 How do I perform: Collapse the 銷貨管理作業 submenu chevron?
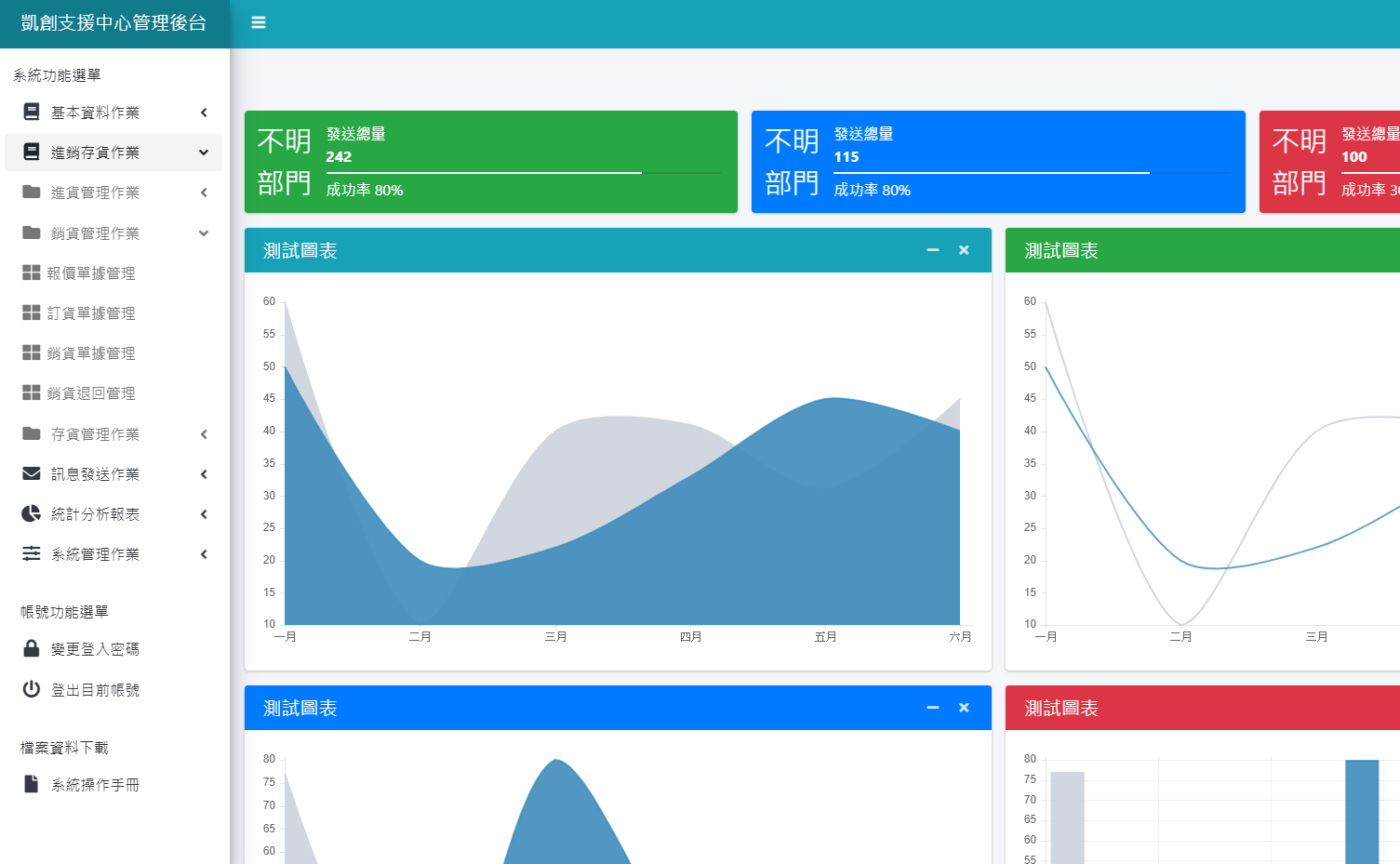click(x=204, y=233)
